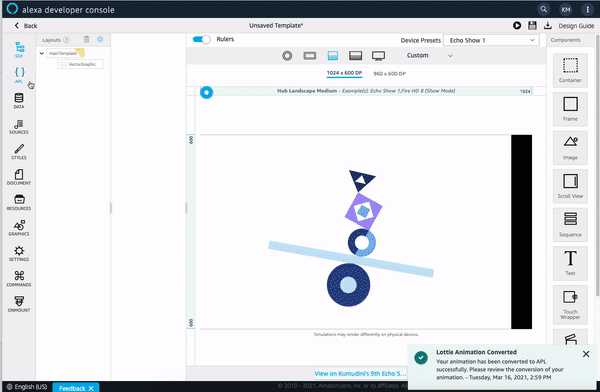Click the blue layouts settings icon
The width and height of the screenshot is (600, 392).
coord(100,39)
